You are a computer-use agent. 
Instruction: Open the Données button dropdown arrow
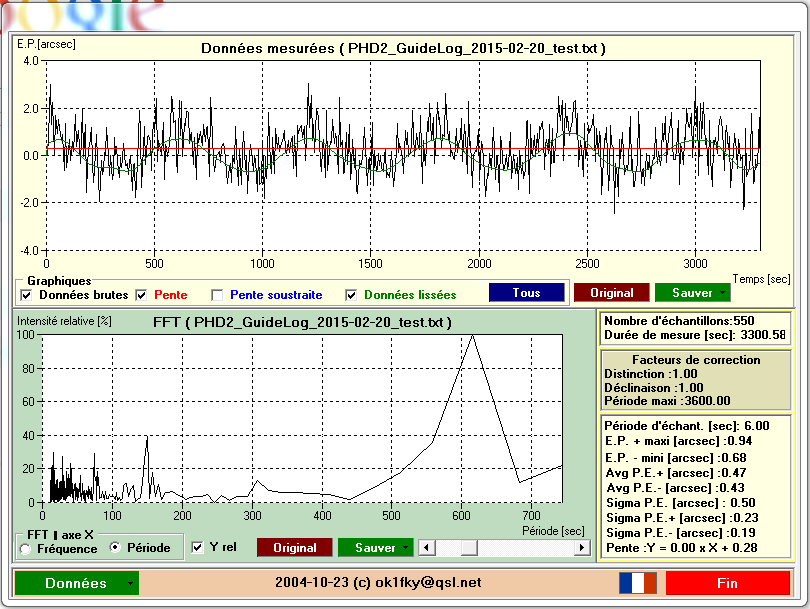pyautogui.click(x=131, y=583)
